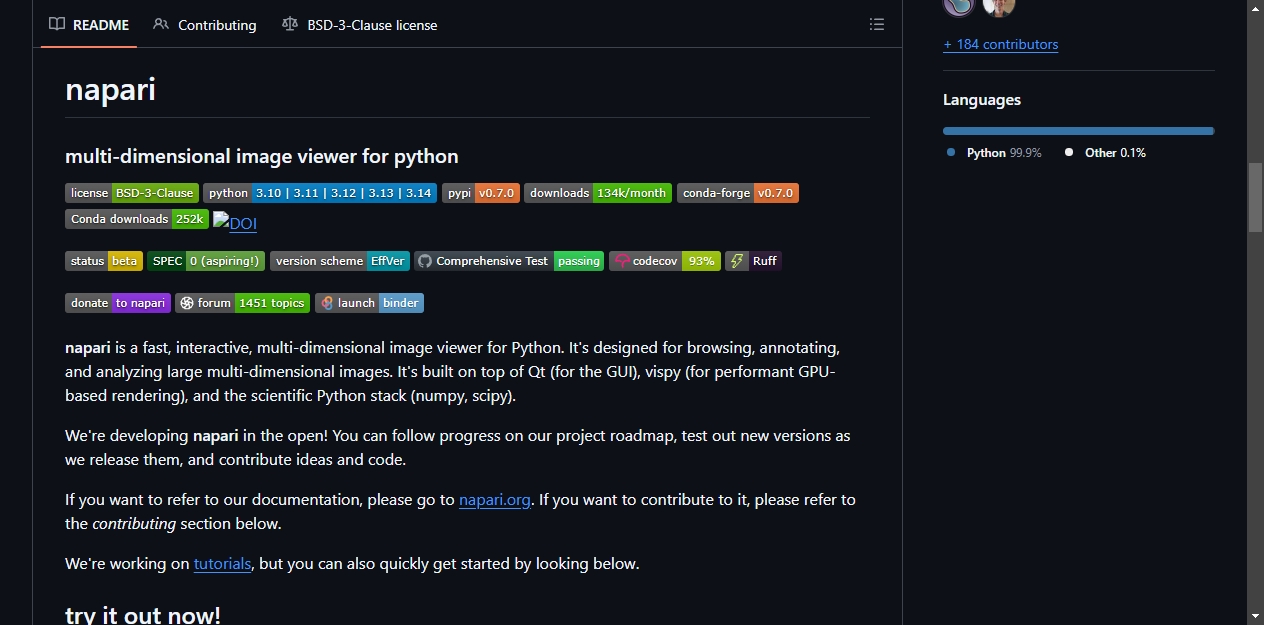Open the conda-forge v0.7.0 badge
1264x625 pixels.
pyautogui.click(x=738, y=193)
